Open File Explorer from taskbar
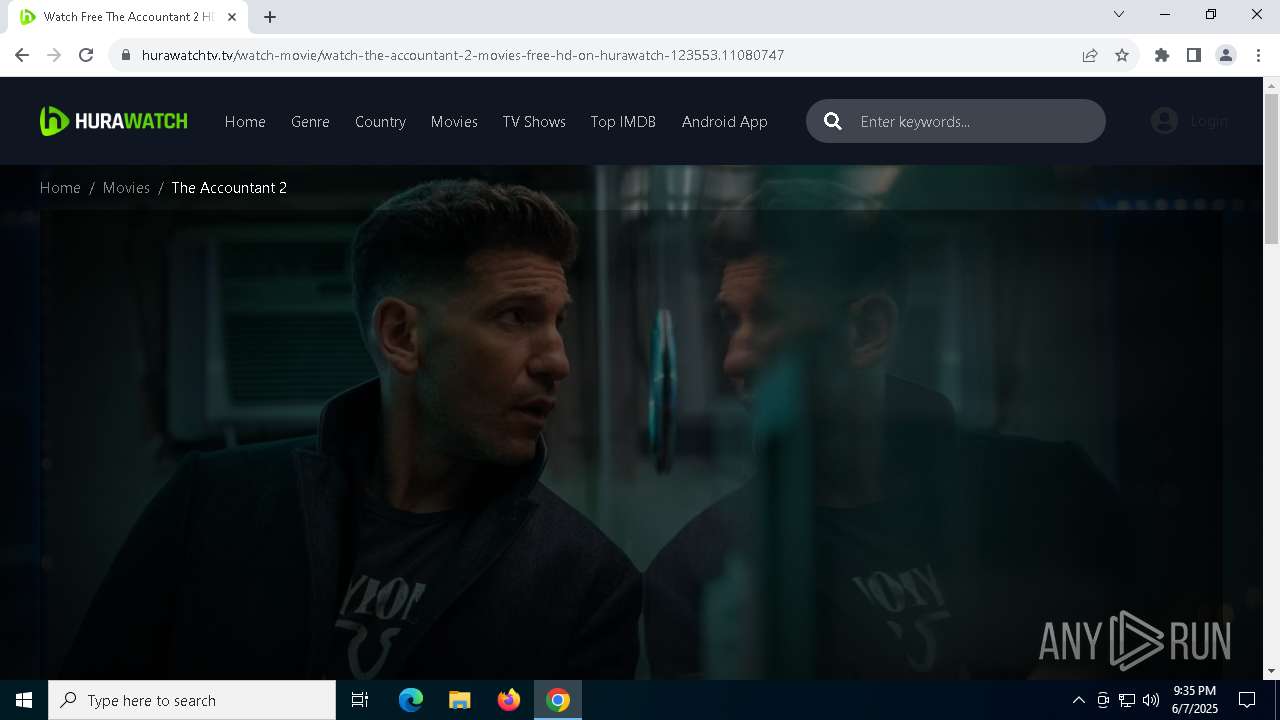1280x720 pixels. click(x=460, y=700)
